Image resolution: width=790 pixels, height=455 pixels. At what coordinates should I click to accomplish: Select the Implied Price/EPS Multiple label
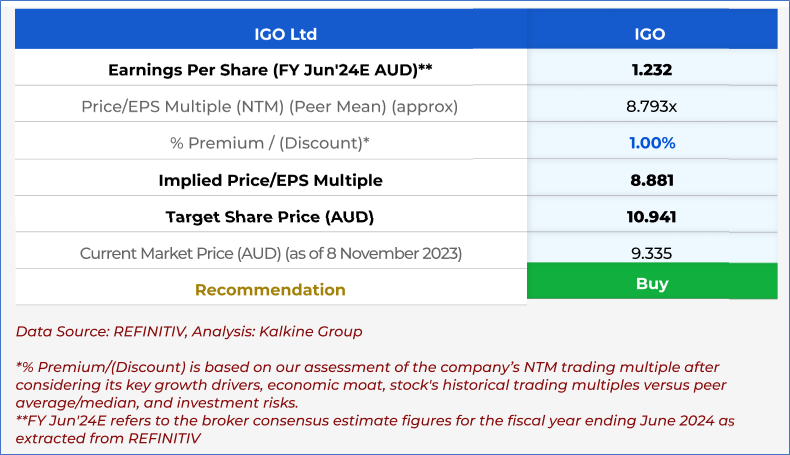(x=271, y=180)
